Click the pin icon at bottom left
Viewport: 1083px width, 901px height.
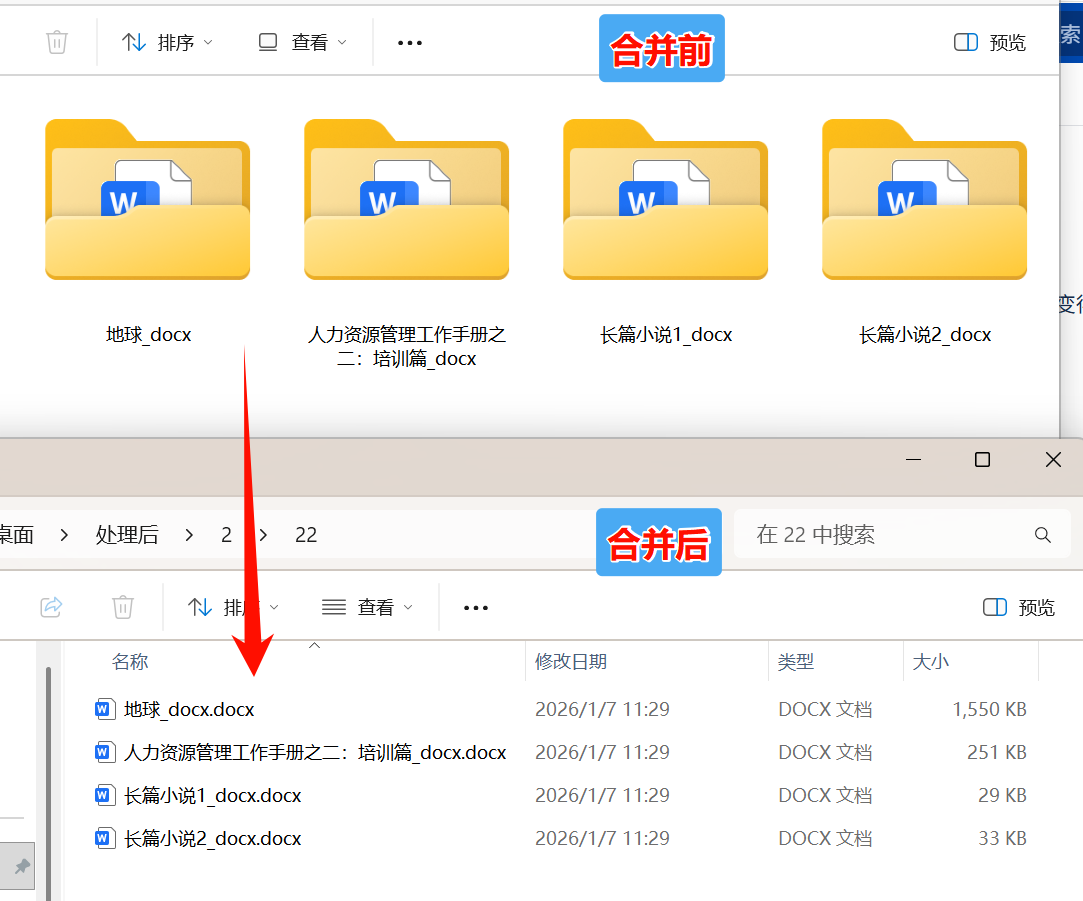coord(19,866)
